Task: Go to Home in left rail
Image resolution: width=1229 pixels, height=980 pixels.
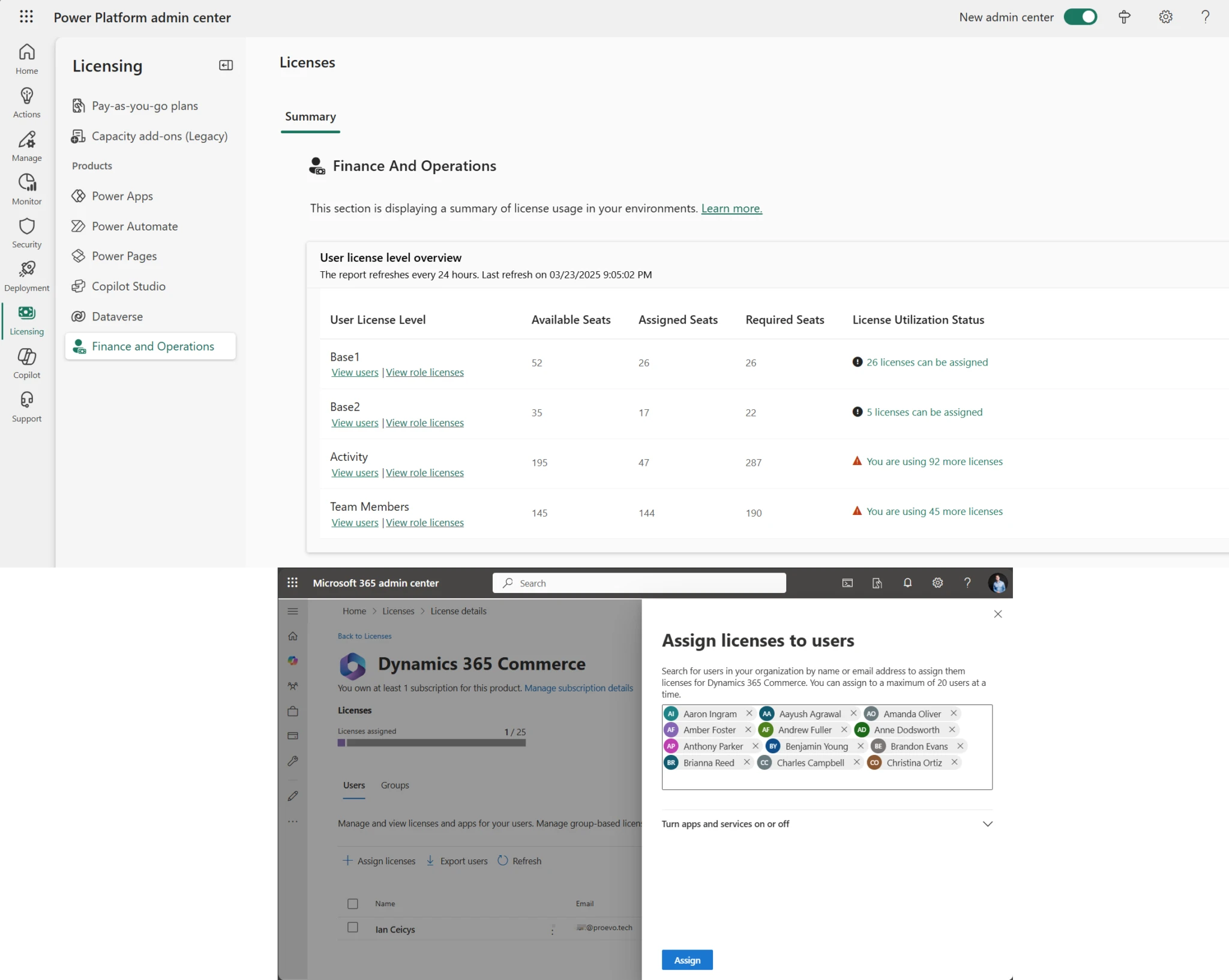Action: click(x=26, y=59)
